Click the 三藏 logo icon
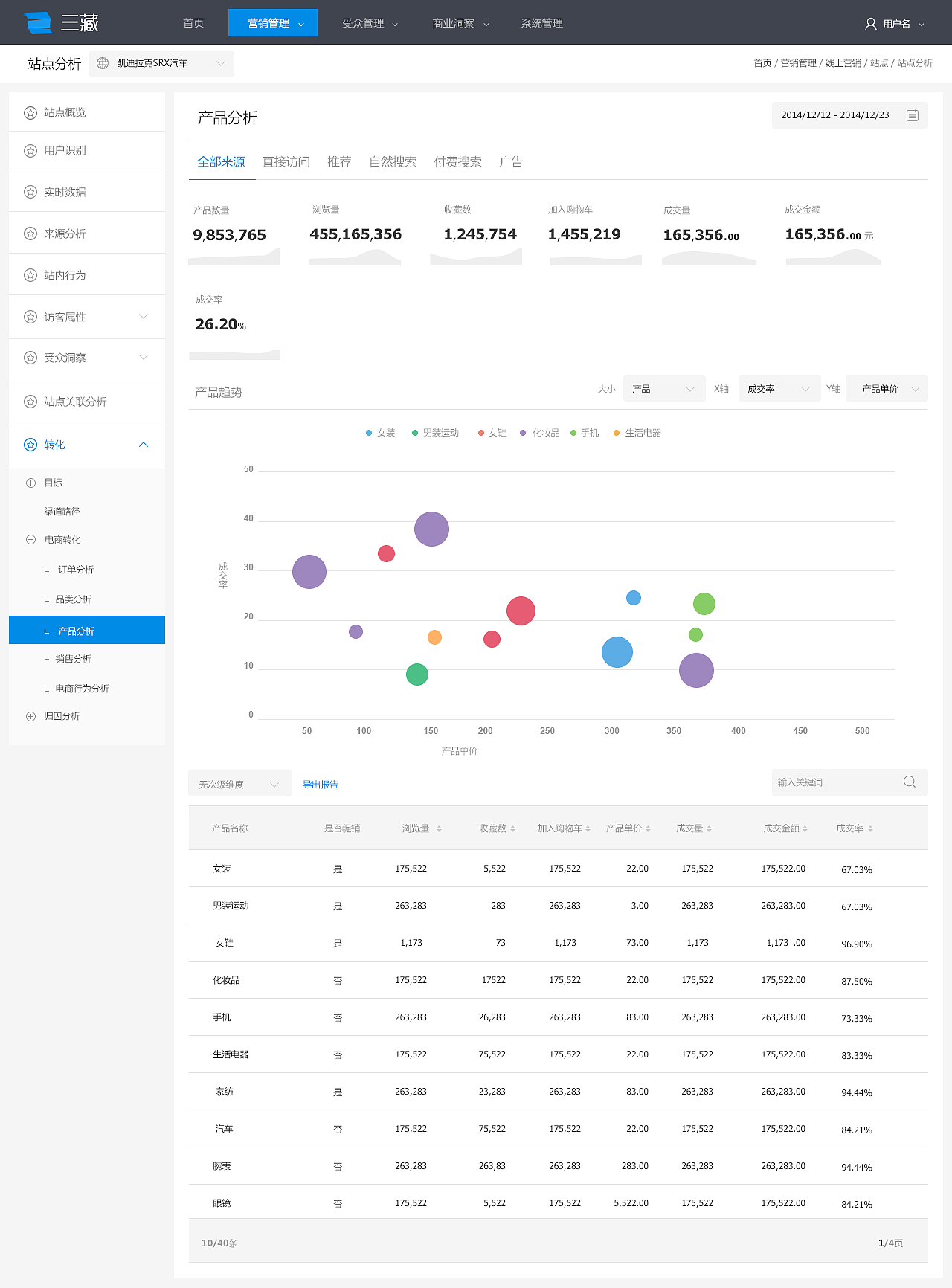 38,23
